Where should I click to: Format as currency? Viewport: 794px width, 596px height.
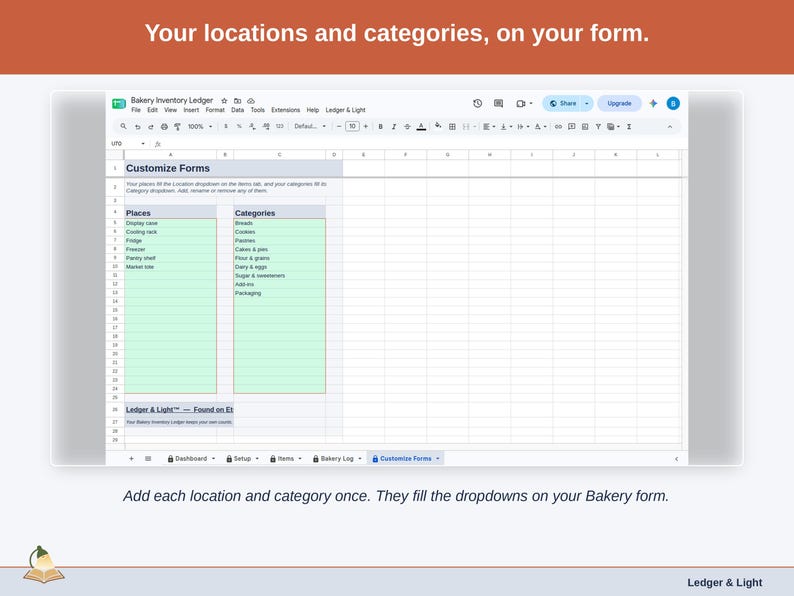[x=226, y=126]
